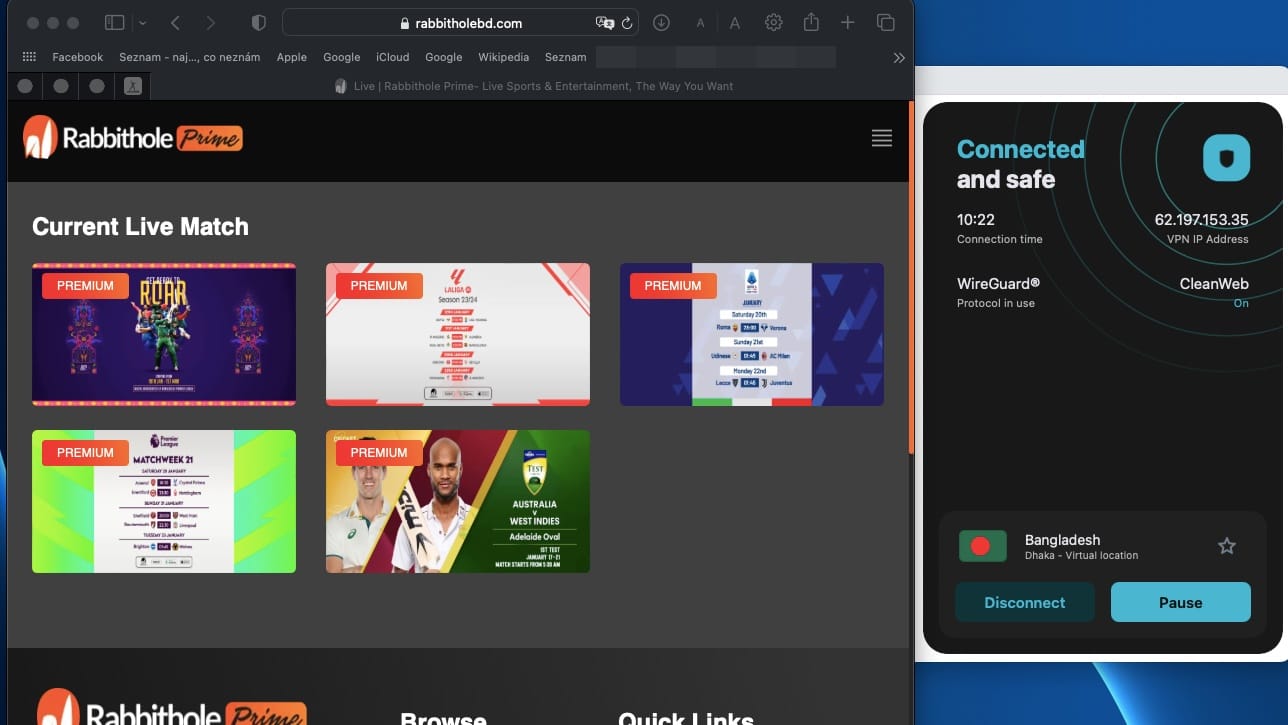Image resolution: width=1288 pixels, height=725 pixels.
Task: Open the favorites grid icon in bookmarks bar
Action: pos(29,57)
